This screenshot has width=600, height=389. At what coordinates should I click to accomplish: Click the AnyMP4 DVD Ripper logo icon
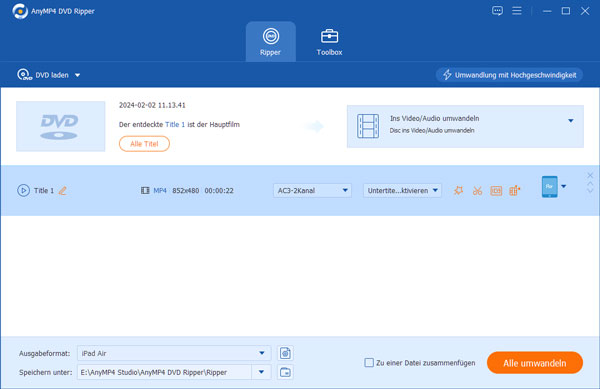(20, 11)
